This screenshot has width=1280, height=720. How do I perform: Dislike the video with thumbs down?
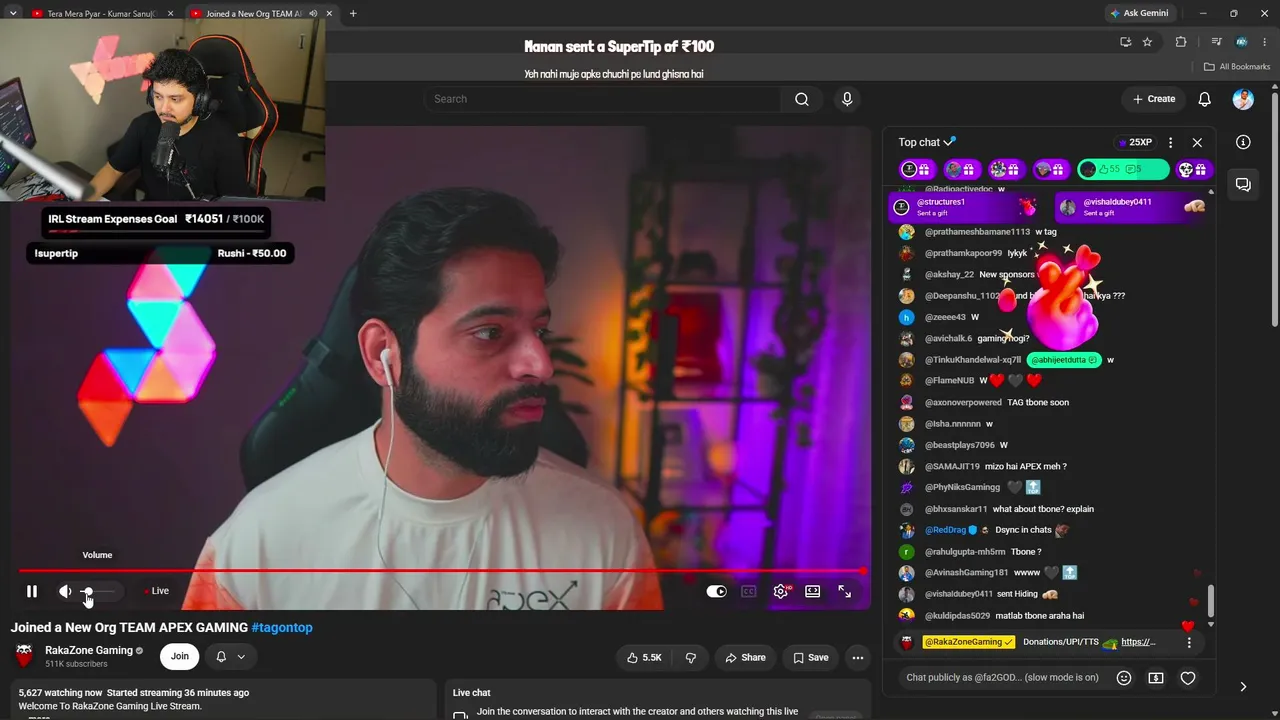690,657
